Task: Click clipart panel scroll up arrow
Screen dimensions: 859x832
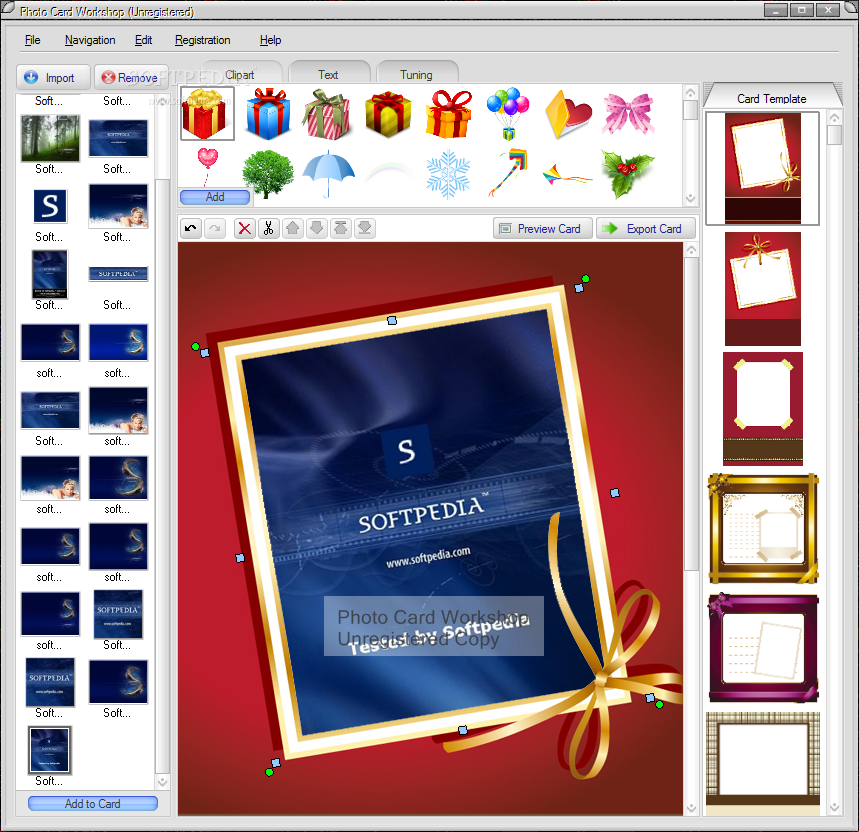Action: pyautogui.click(x=690, y=93)
